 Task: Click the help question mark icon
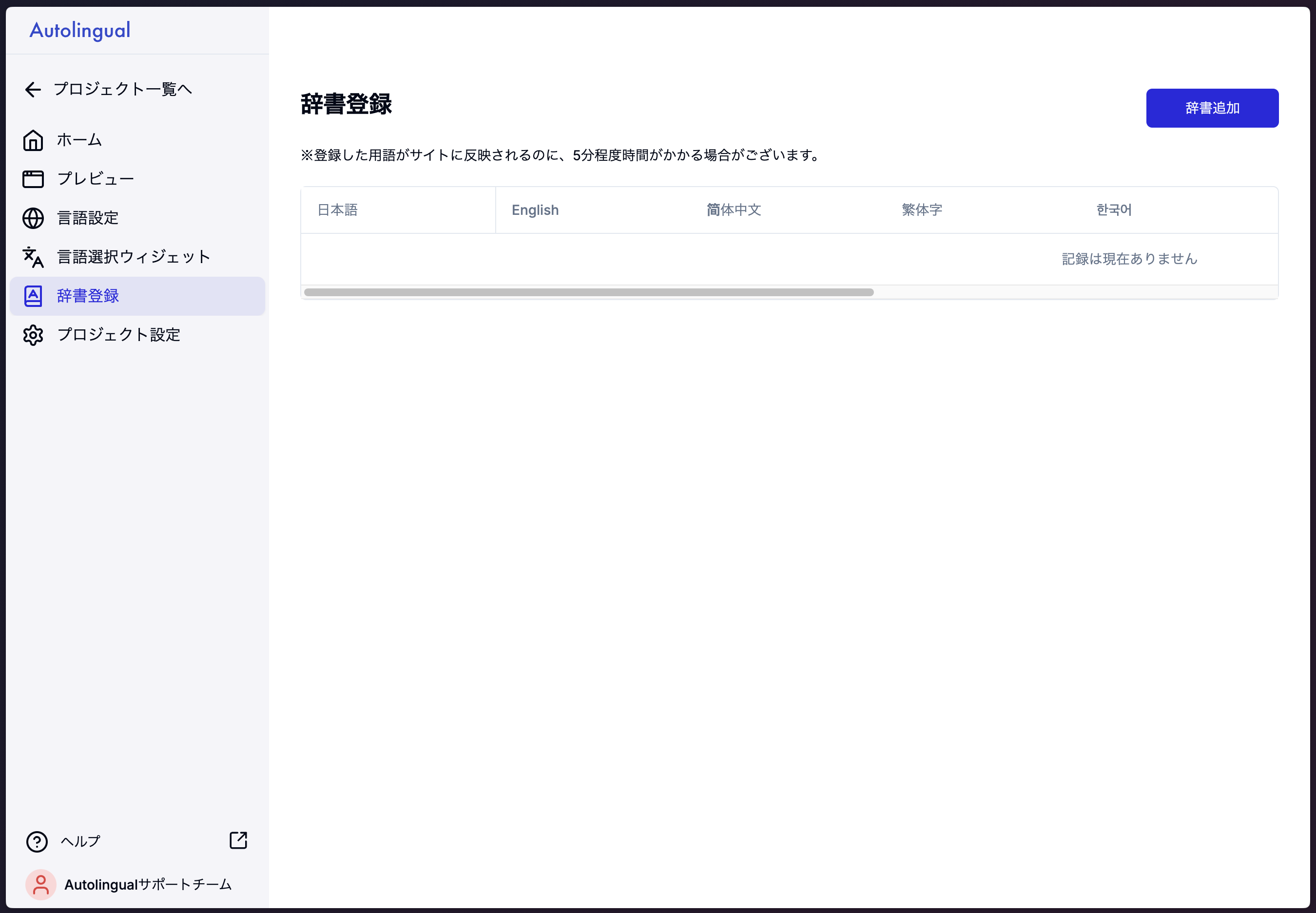[x=37, y=841]
